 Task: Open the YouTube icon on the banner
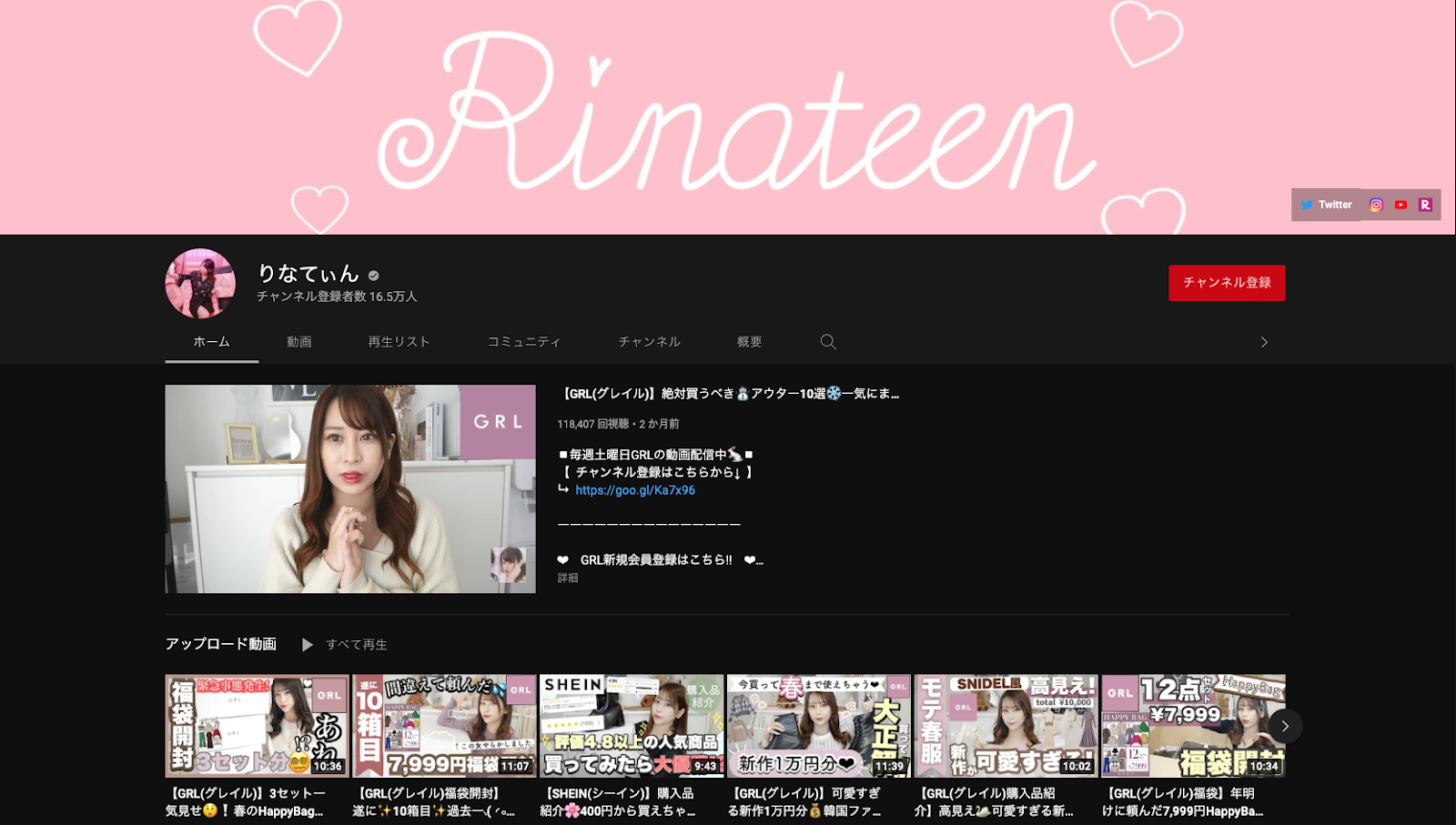[1400, 205]
